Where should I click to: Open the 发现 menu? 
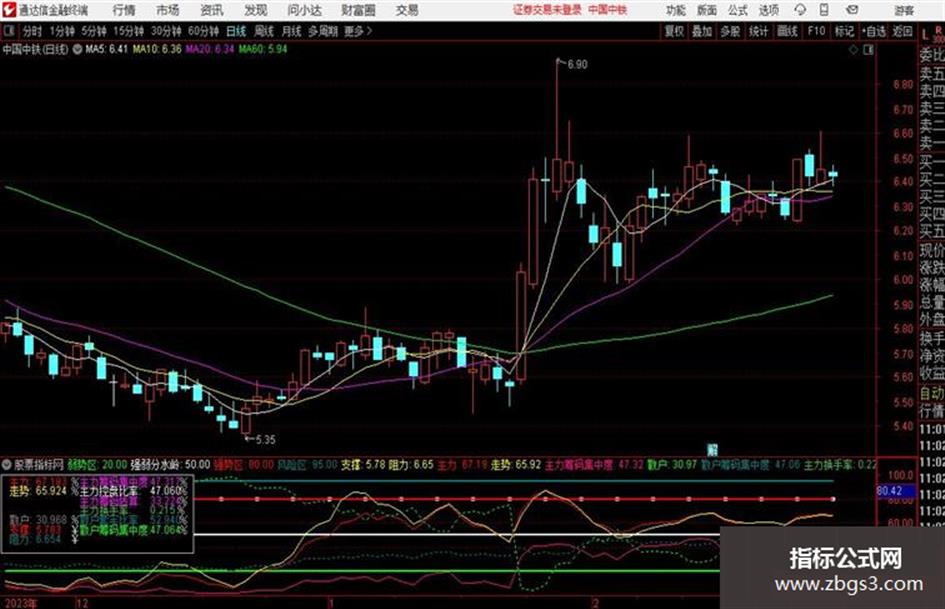coord(256,10)
